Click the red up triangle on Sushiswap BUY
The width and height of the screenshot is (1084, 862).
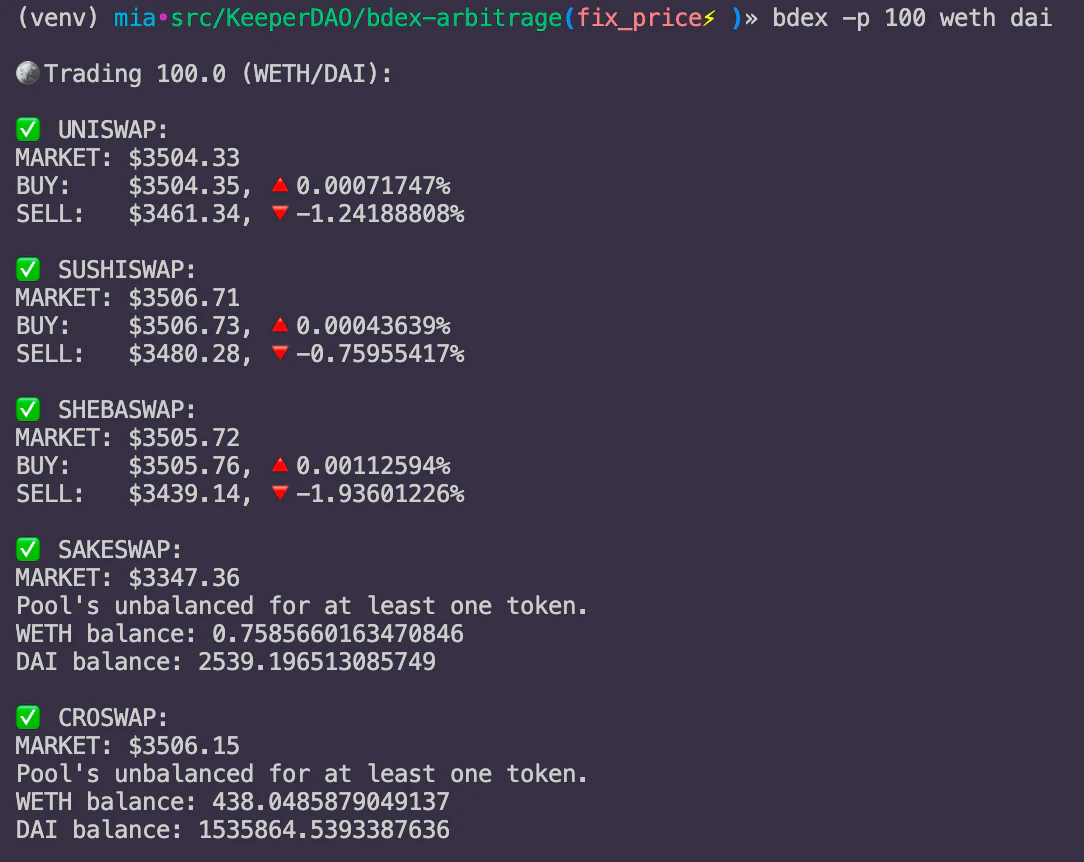coord(280,325)
